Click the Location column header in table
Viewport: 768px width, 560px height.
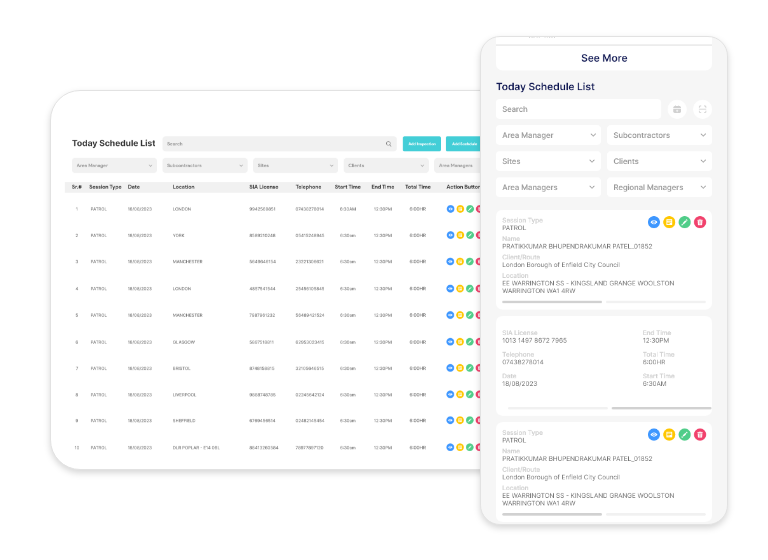pos(184,187)
